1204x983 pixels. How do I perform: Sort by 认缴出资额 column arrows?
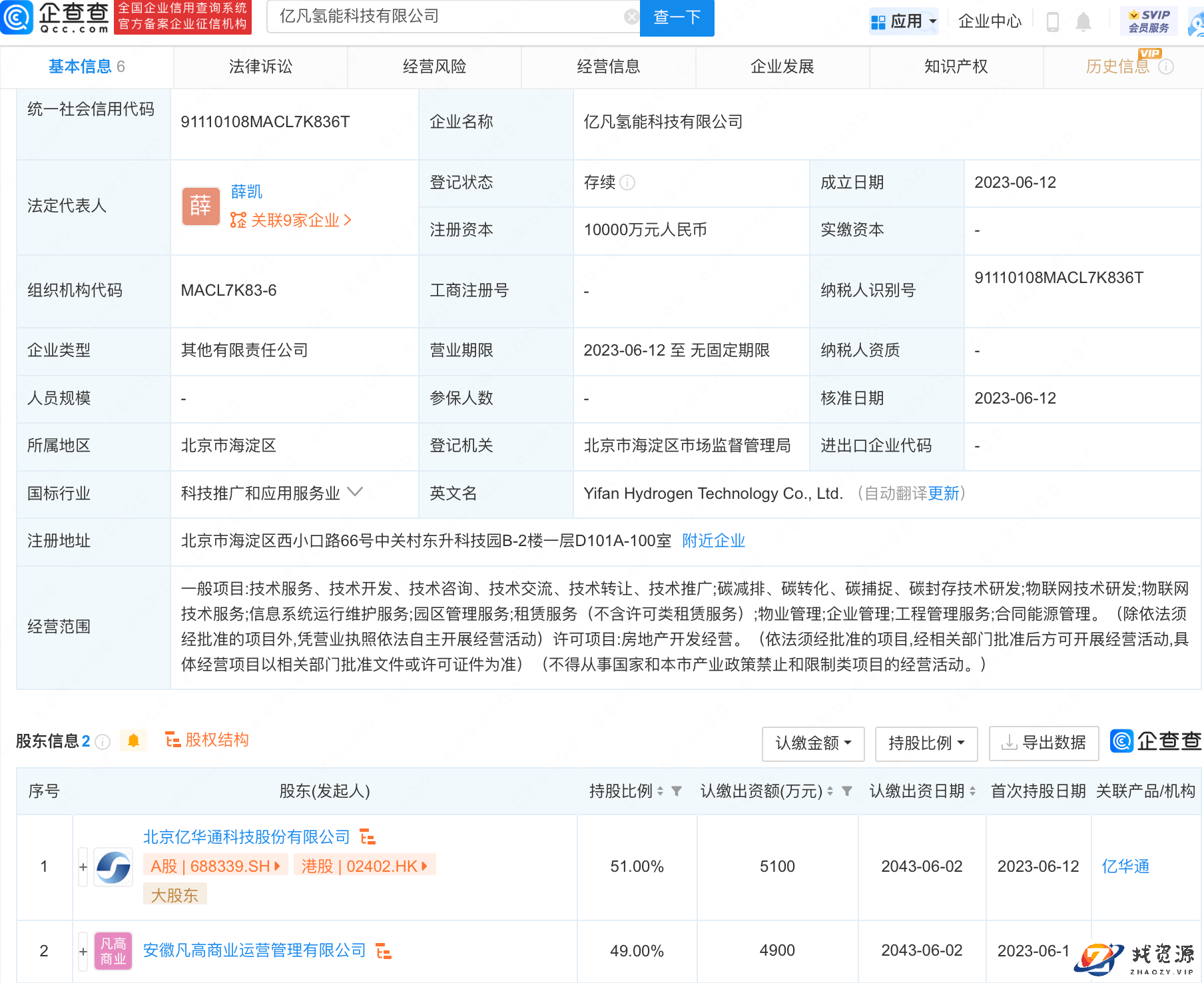tap(830, 791)
